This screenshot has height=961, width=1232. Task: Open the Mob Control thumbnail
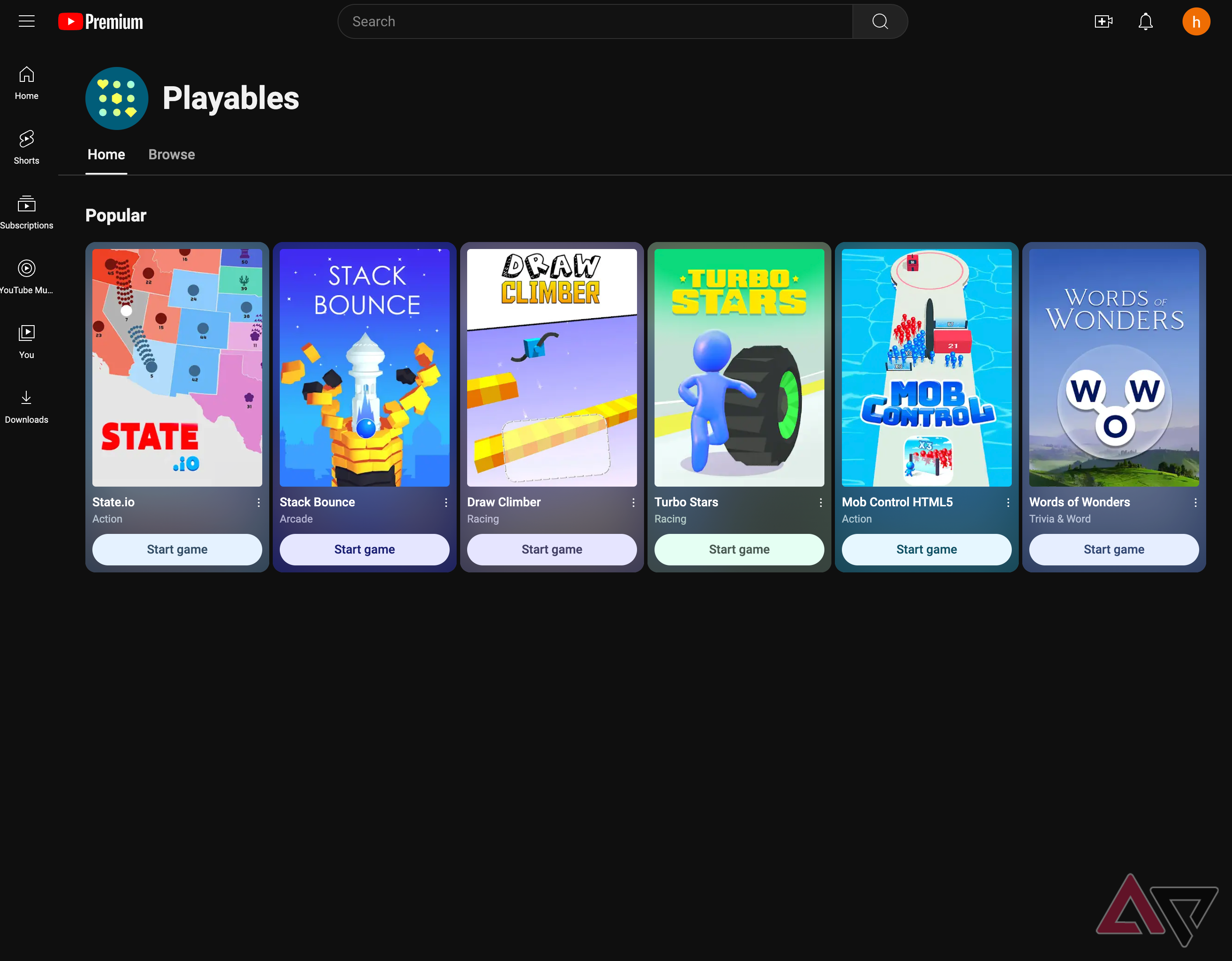(926, 368)
